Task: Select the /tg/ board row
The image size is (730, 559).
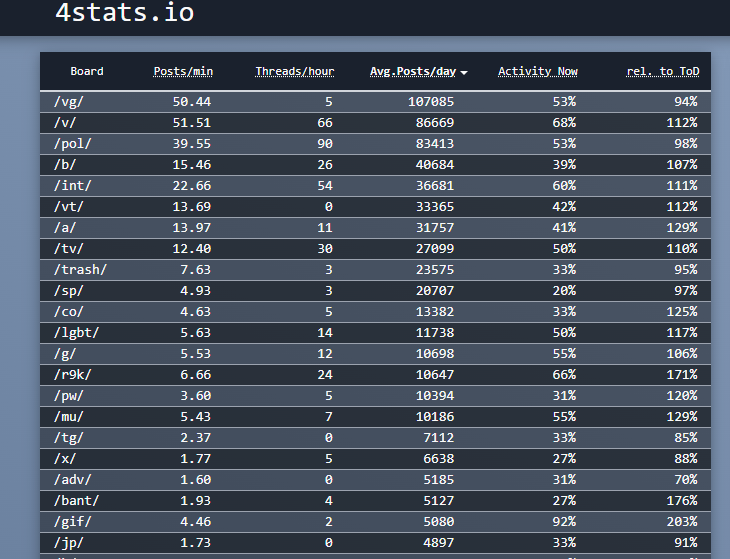Action: [x=375, y=438]
